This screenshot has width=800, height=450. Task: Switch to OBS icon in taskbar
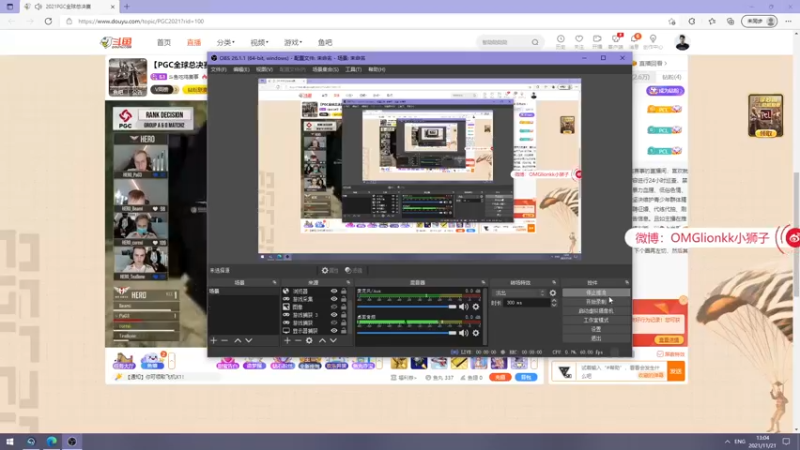pyautogui.click(x=72, y=441)
